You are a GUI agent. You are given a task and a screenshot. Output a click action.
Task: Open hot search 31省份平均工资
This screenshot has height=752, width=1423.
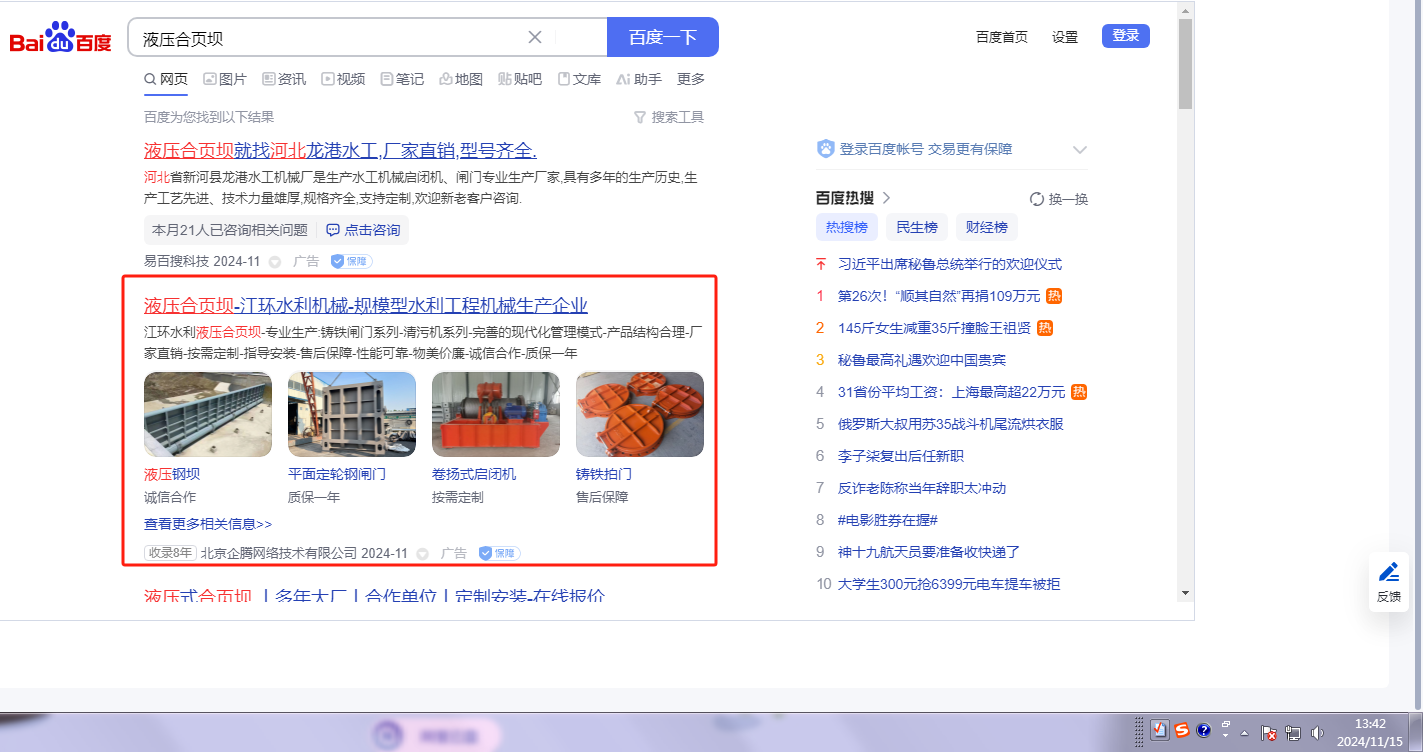click(x=952, y=392)
